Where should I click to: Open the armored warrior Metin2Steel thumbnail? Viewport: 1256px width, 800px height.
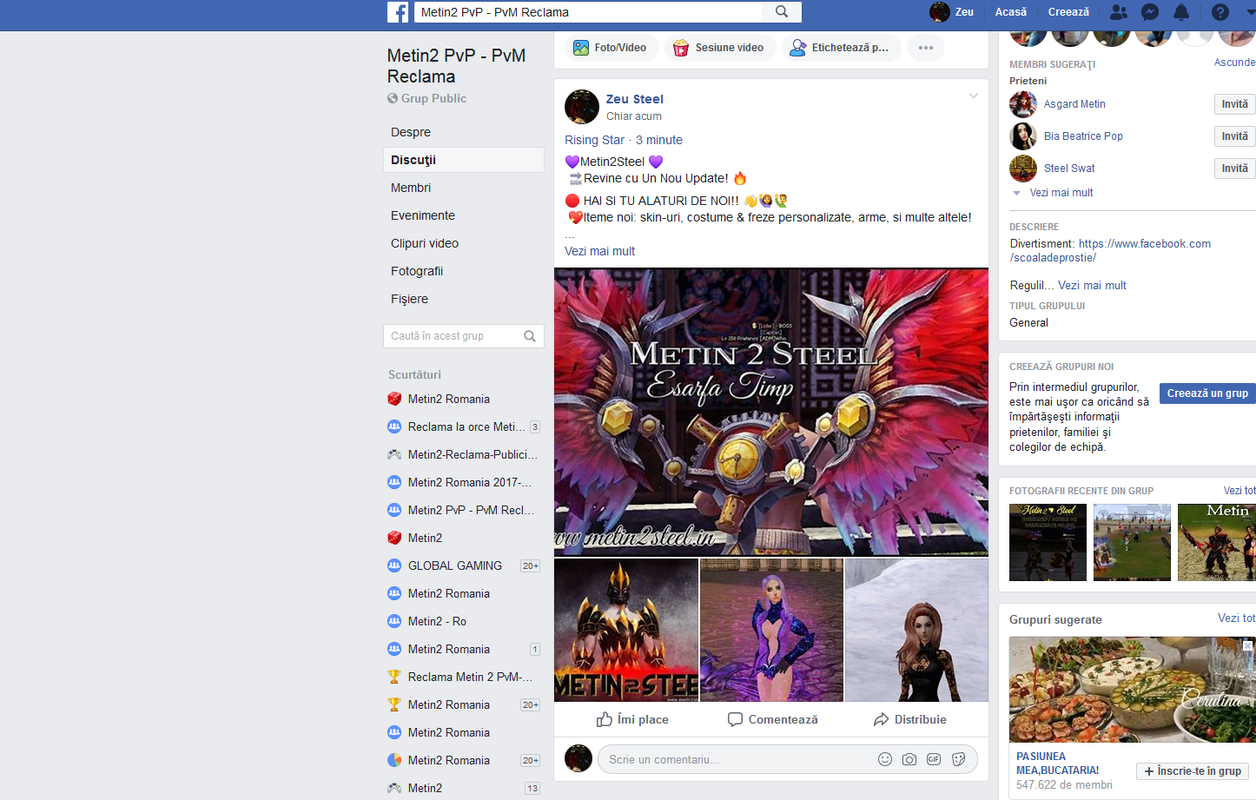click(x=626, y=630)
